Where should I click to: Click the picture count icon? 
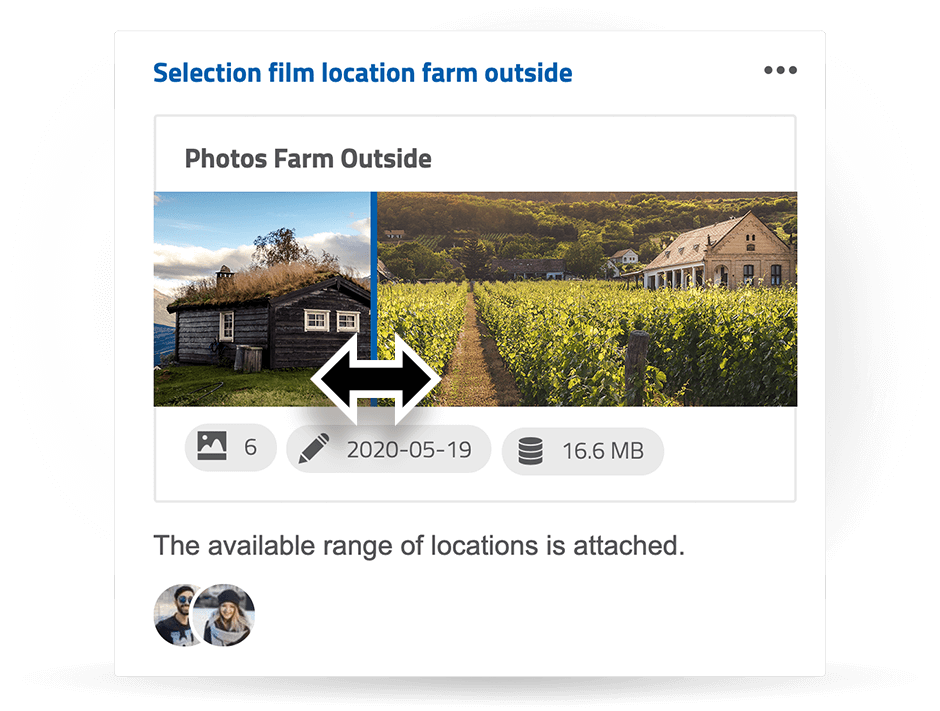[x=212, y=448]
